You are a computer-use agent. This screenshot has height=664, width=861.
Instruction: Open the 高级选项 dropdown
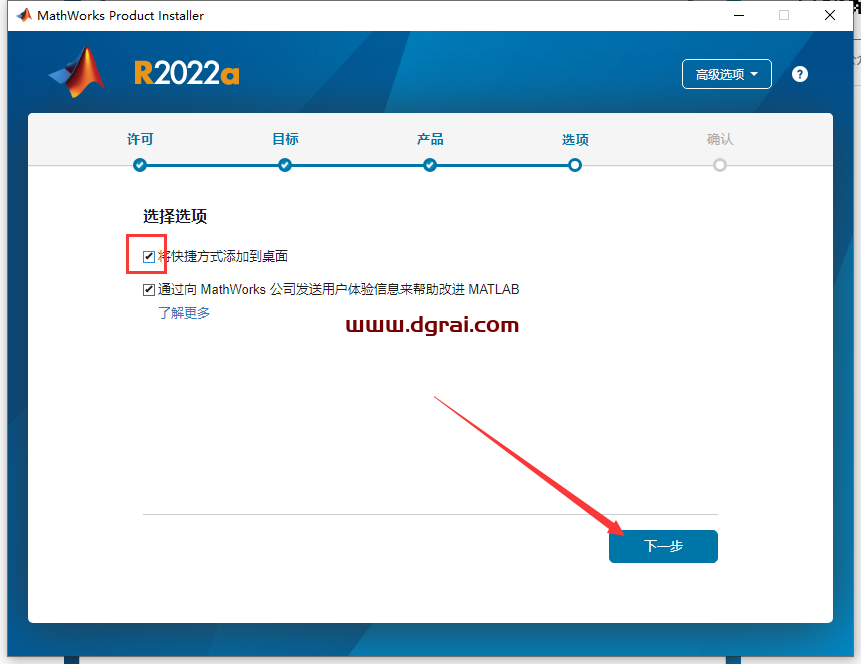tap(726, 74)
